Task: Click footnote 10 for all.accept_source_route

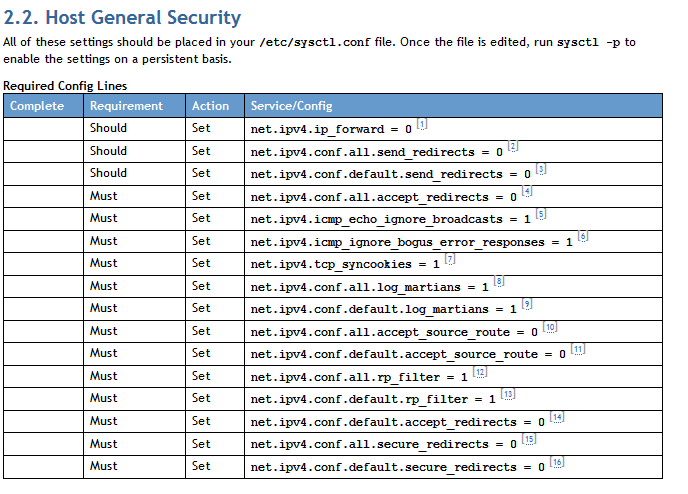Action: click(550, 327)
